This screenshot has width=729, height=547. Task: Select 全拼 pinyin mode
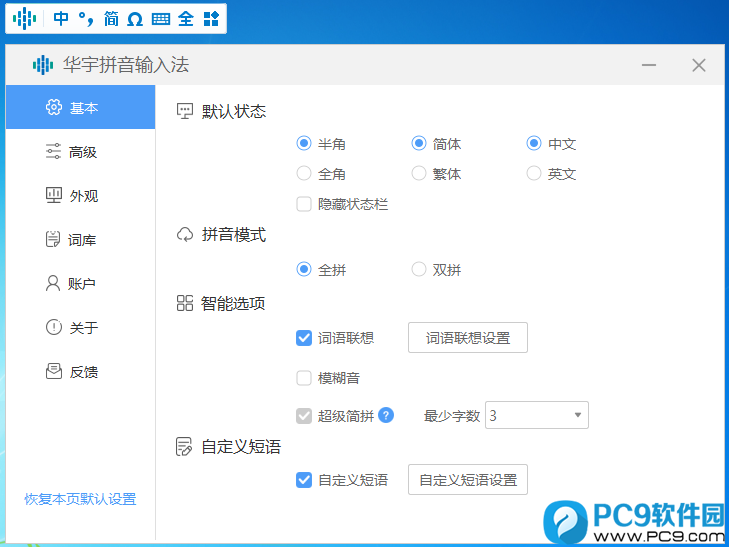point(304,269)
